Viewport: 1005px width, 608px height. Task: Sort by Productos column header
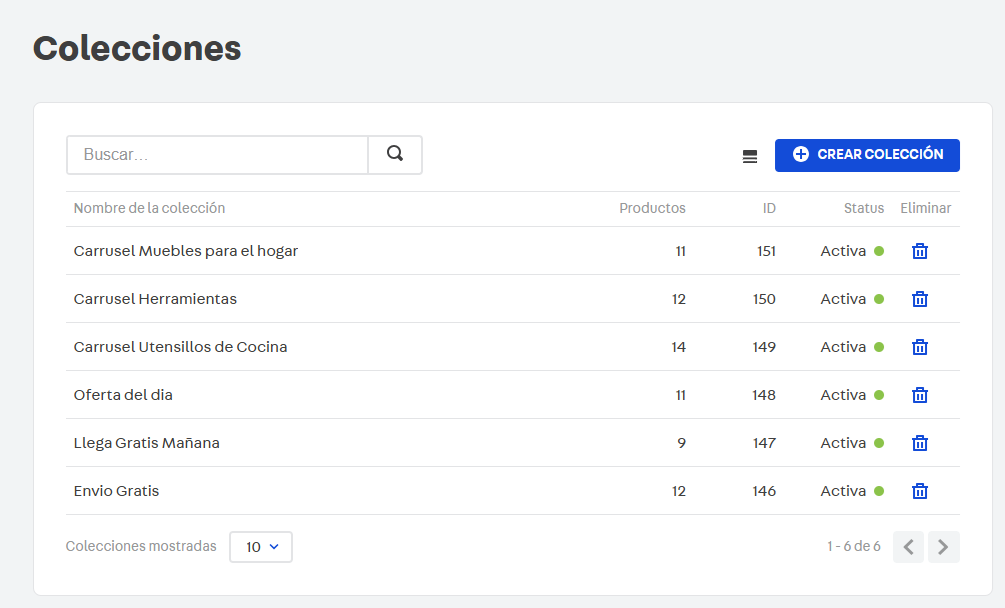pyautogui.click(x=652, y=208)
